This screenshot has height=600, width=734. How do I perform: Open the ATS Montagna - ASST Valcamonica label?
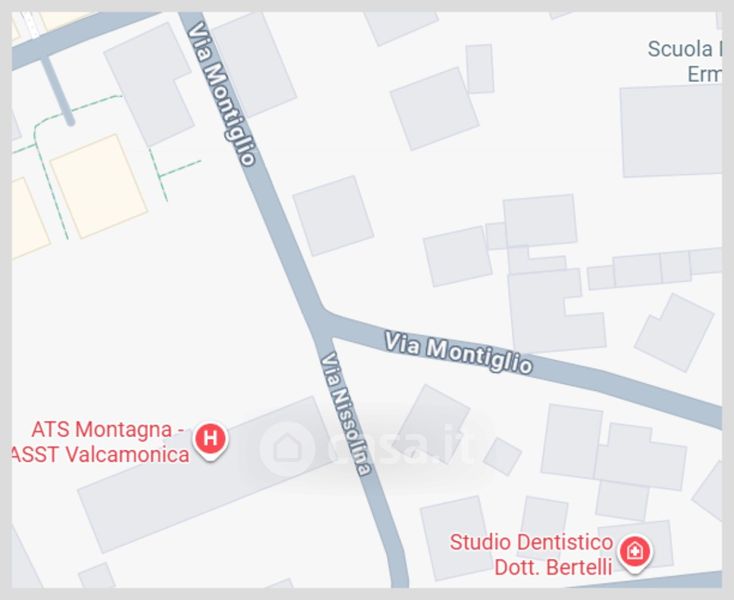pos(102,441)
